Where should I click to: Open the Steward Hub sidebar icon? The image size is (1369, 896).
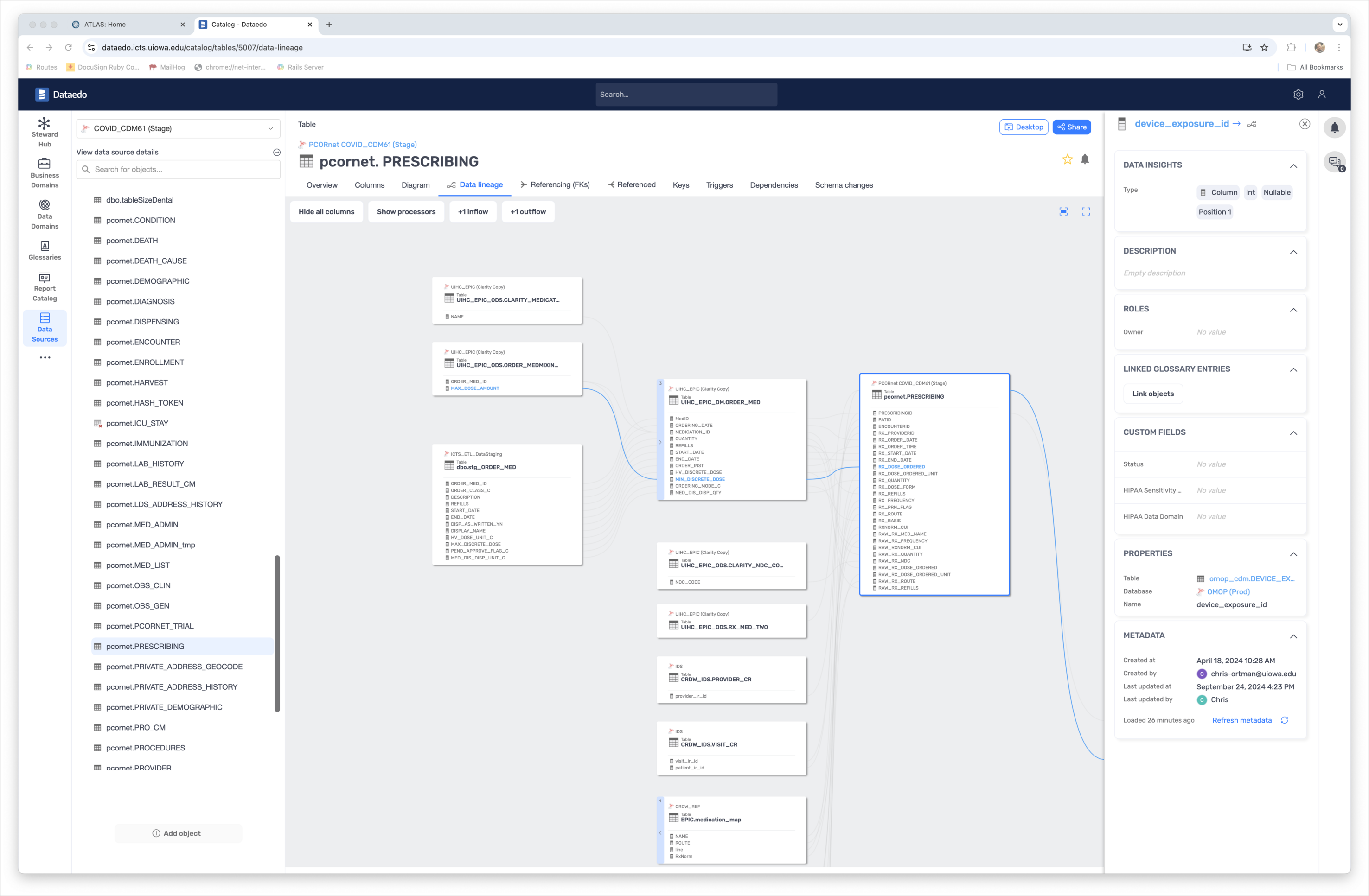click(45, 132)
